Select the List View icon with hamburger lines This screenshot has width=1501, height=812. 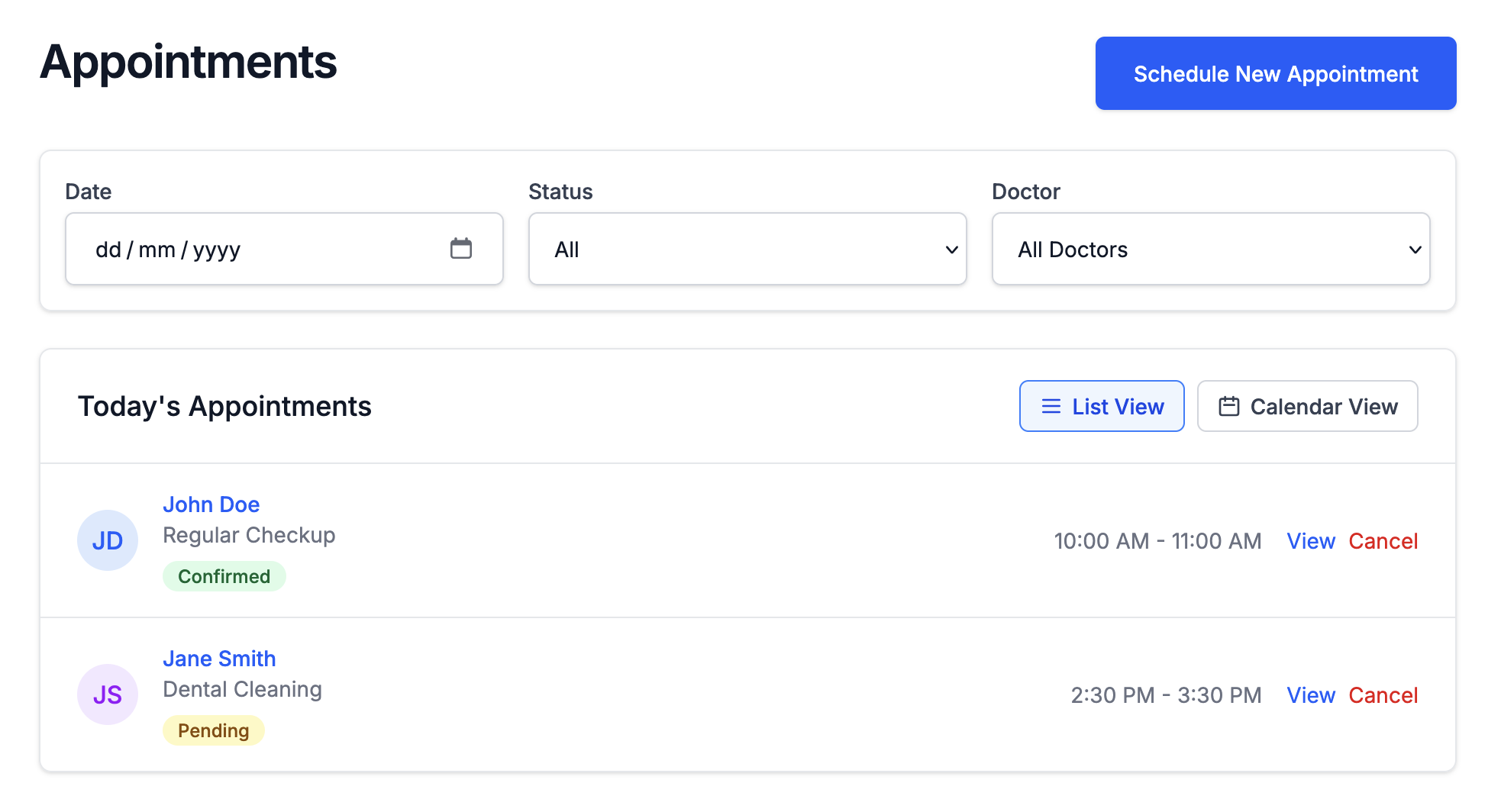pos(1051,406)
